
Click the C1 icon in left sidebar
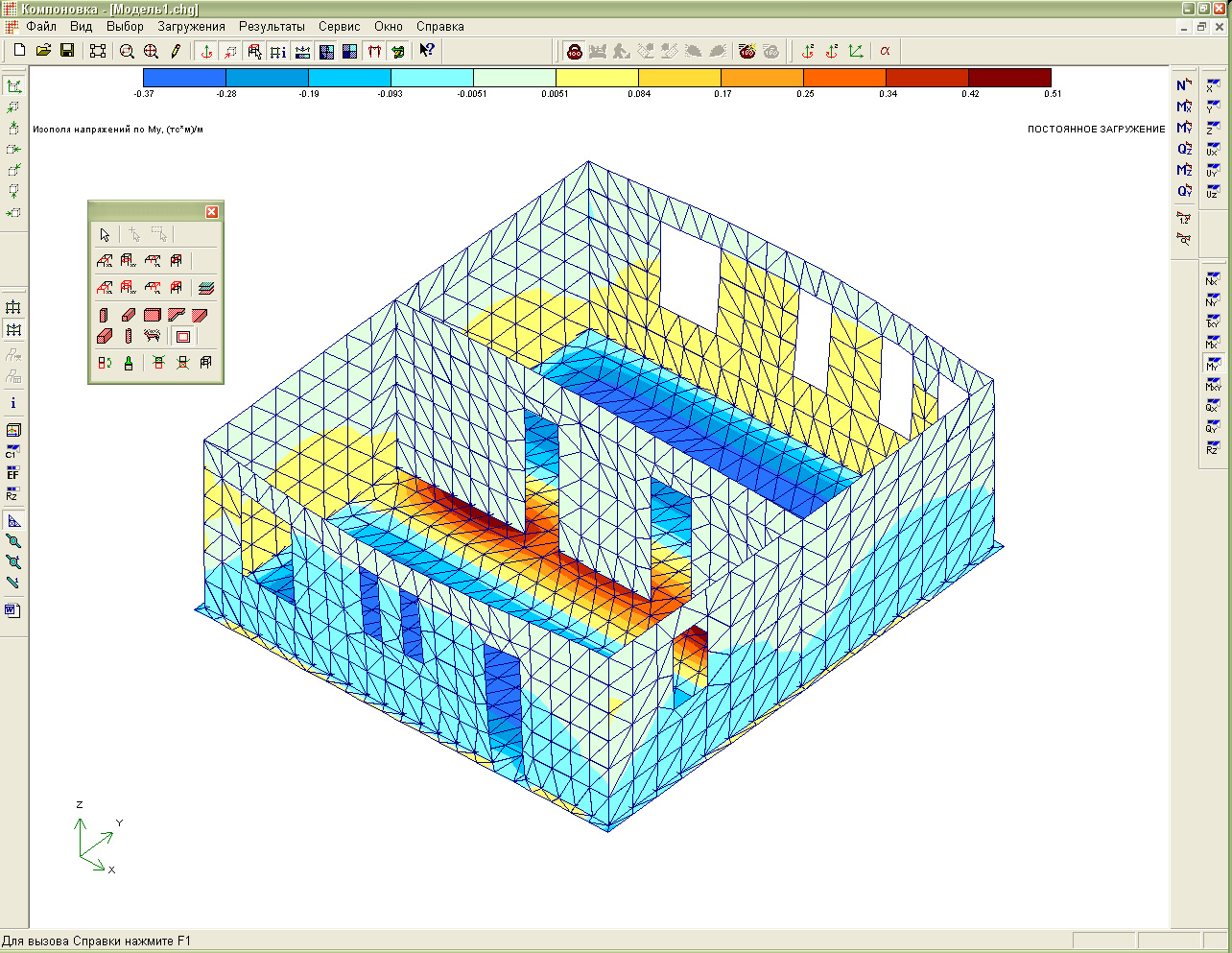(13, 452)
